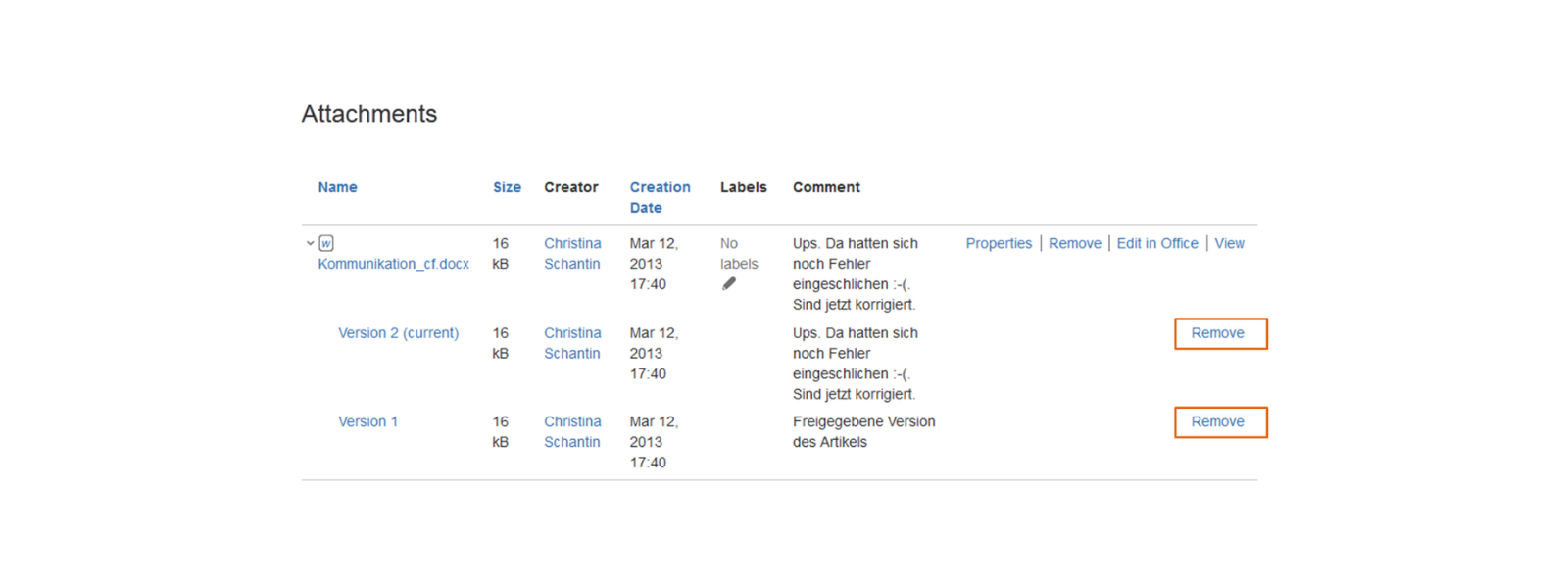Image resolution: width=1568 pixels, height=588 pixels.
Task: Click the pencil icon to edit labels
Action: coord(728,284)
